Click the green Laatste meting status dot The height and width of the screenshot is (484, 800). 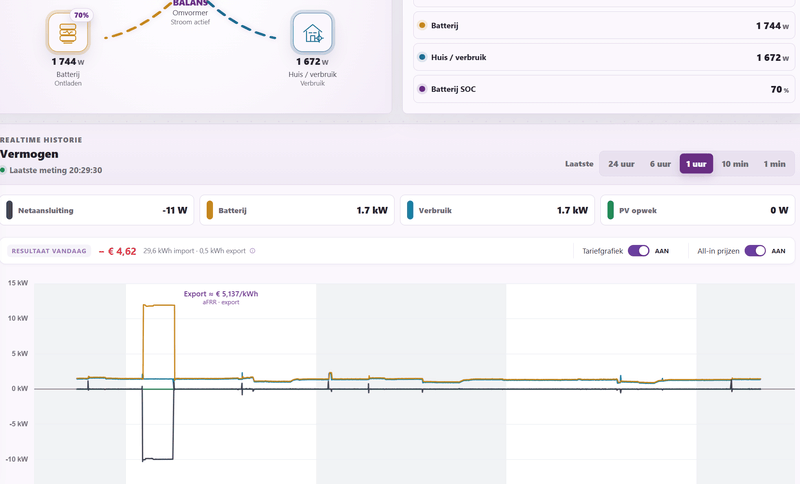(3, 170)
